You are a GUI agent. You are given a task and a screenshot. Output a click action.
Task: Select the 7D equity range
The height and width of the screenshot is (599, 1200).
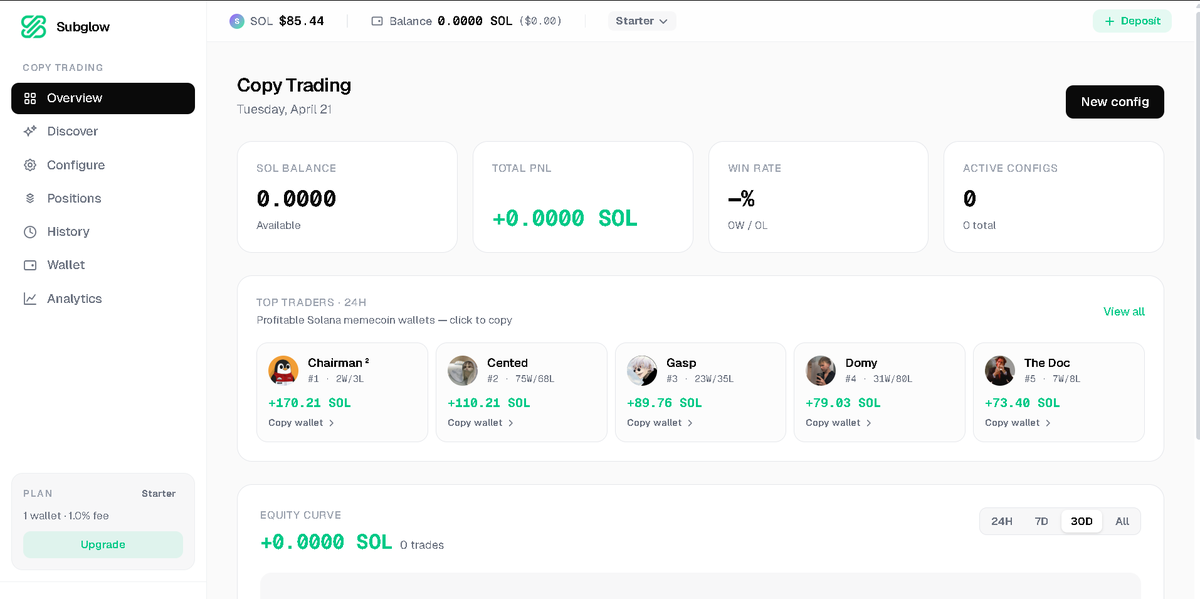coord(1041,521)
